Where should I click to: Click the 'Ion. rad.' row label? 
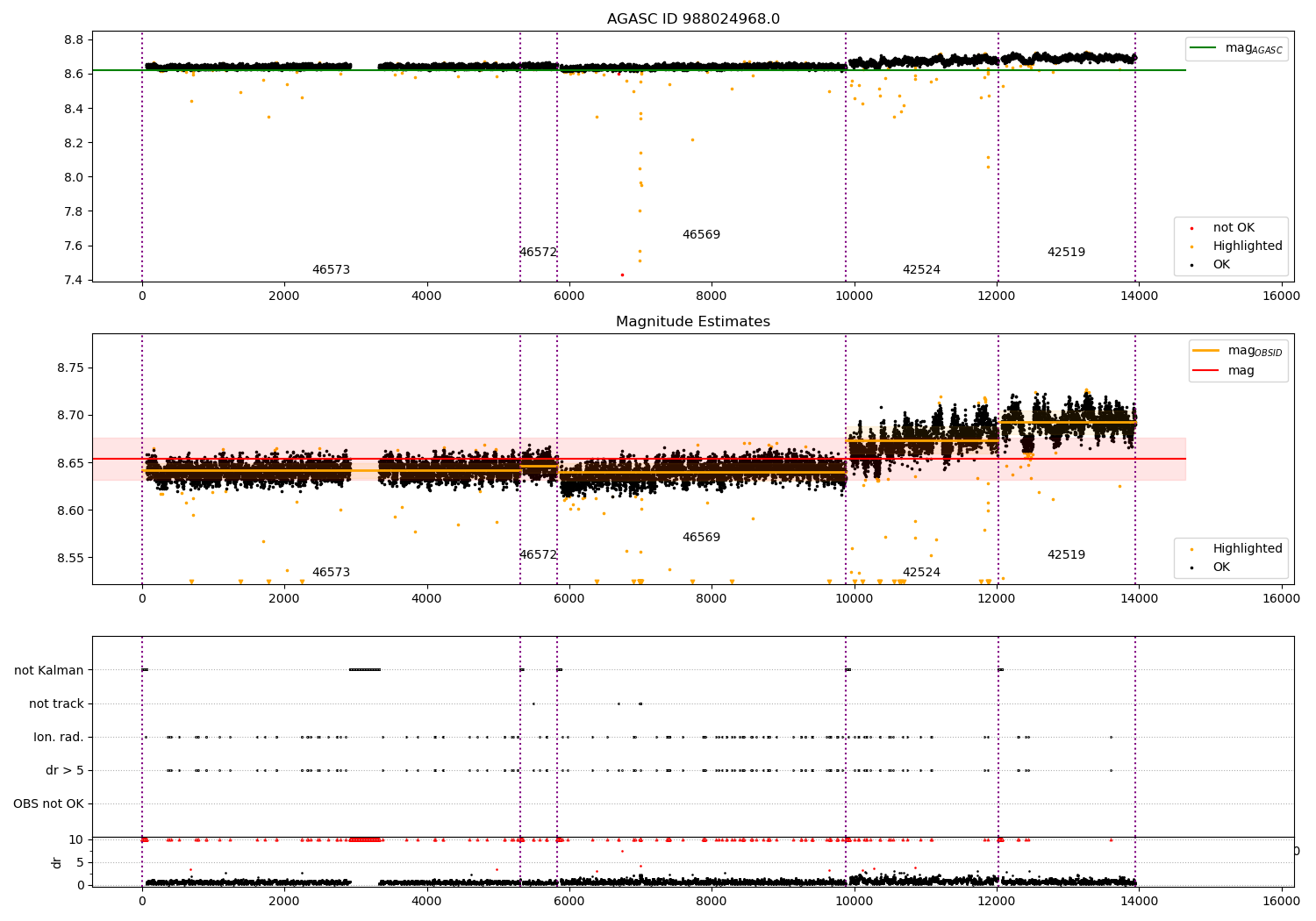click(59, 738)
